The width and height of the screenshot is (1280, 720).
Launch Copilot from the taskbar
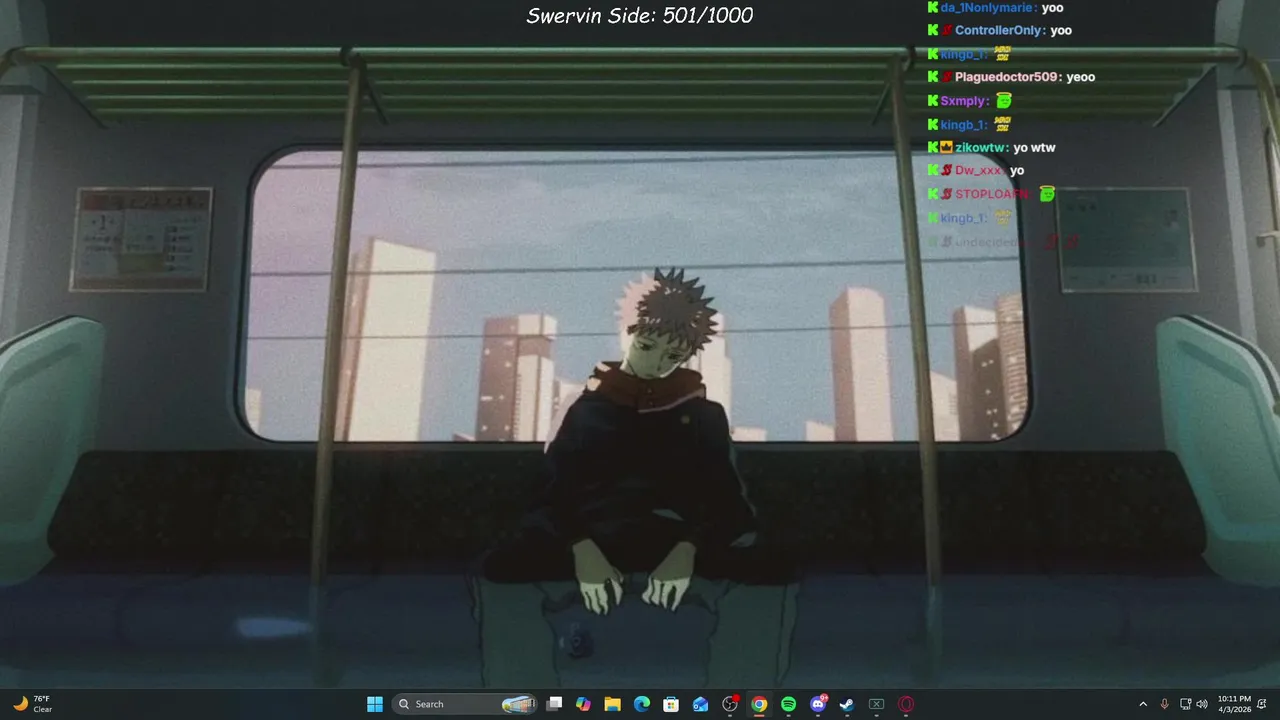coord(584,704)
